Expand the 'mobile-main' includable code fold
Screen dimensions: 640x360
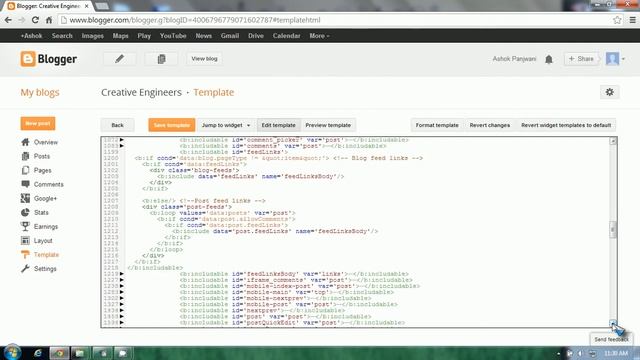(x=122, y=292)
